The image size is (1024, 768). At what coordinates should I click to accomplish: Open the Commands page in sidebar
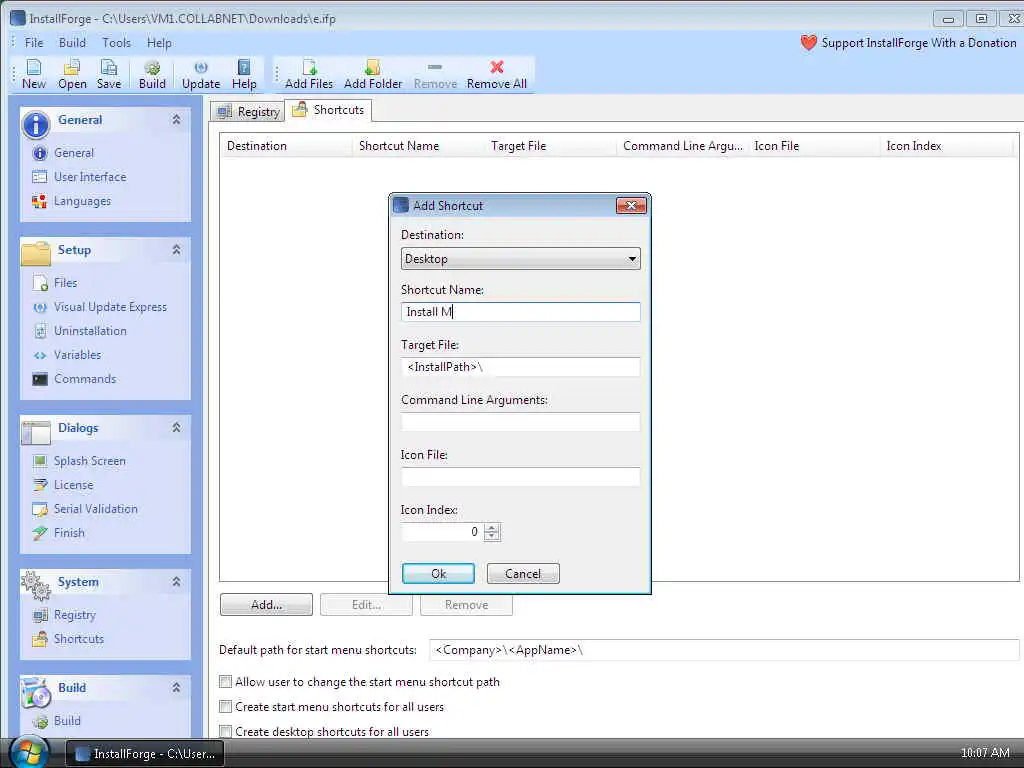(x=74, y=379)
